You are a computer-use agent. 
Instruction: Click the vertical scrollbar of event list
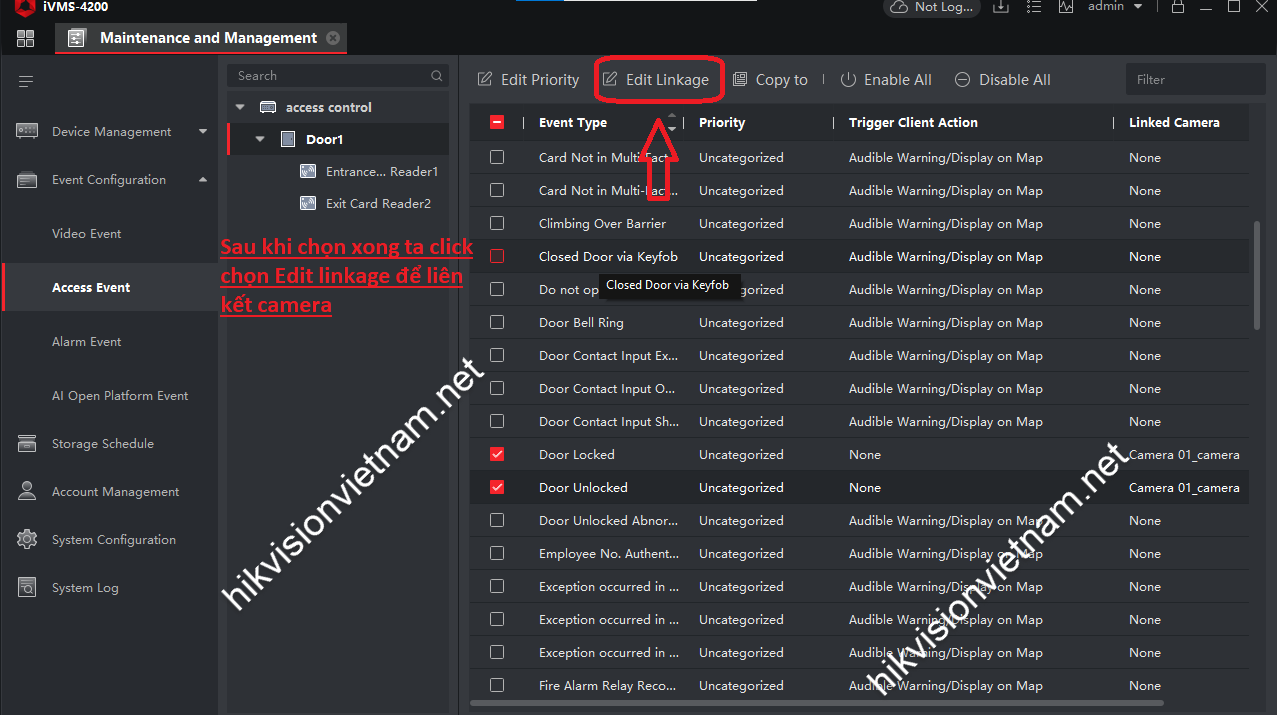pos(1256,275)
